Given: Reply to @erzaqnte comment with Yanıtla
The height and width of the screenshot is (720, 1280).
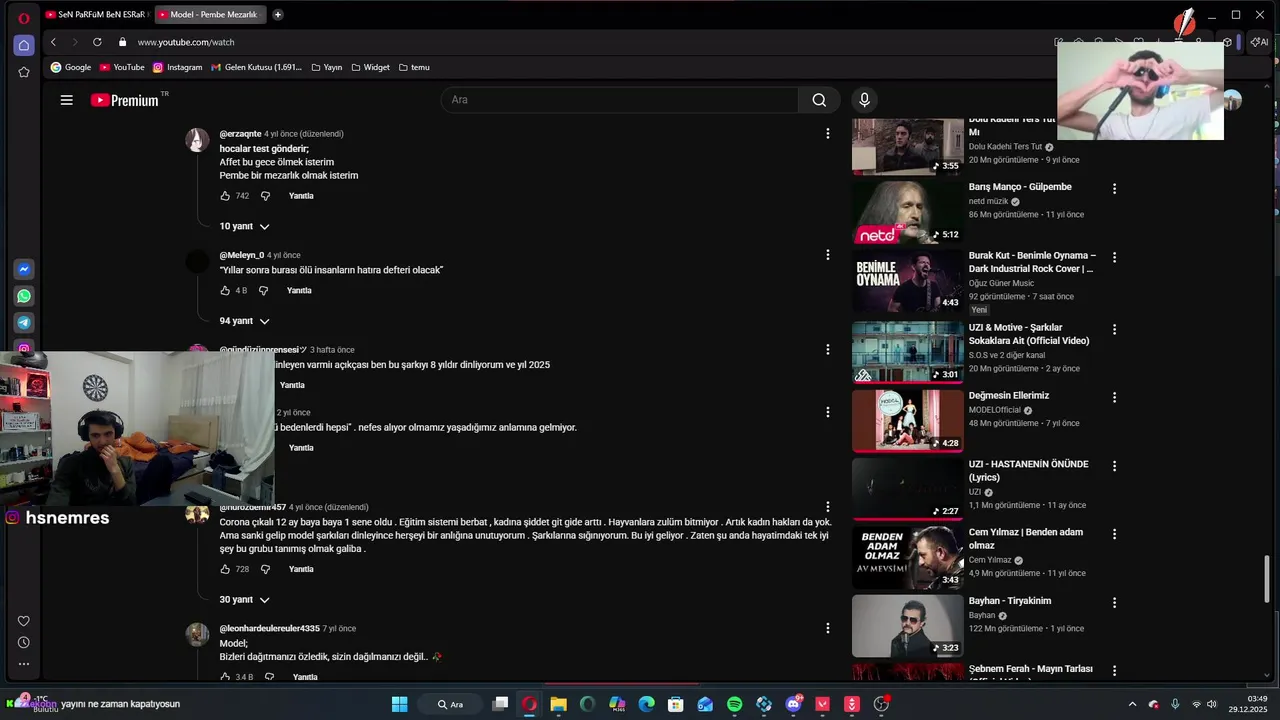Looking at the screenshot, I should pos(301,196).
